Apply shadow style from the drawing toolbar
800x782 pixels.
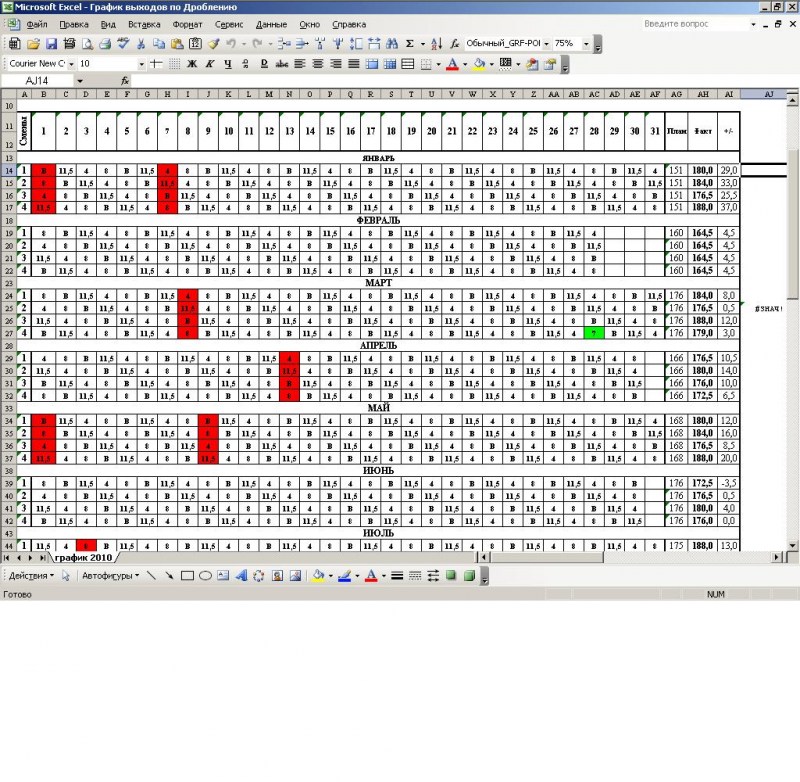click(451, 575)
